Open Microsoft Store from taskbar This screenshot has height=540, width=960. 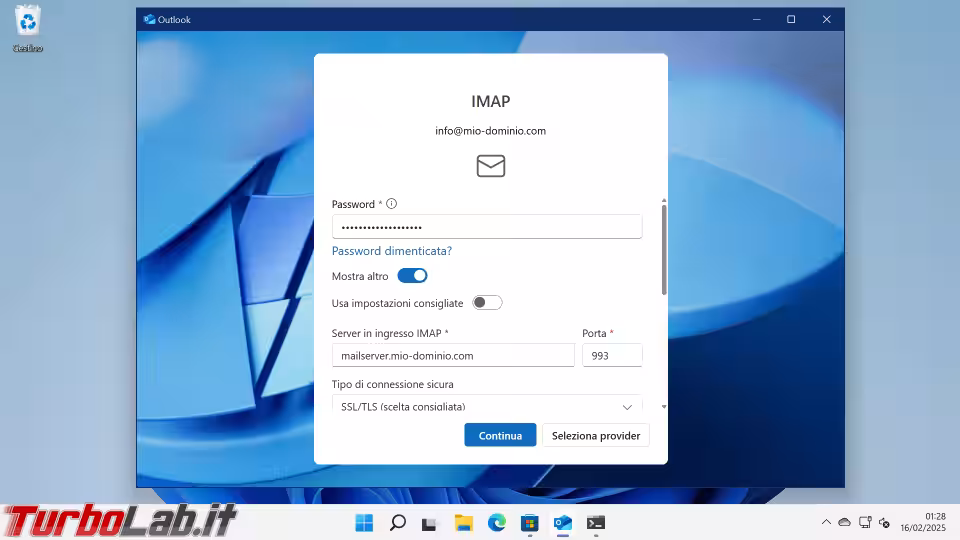click(530, 523)
